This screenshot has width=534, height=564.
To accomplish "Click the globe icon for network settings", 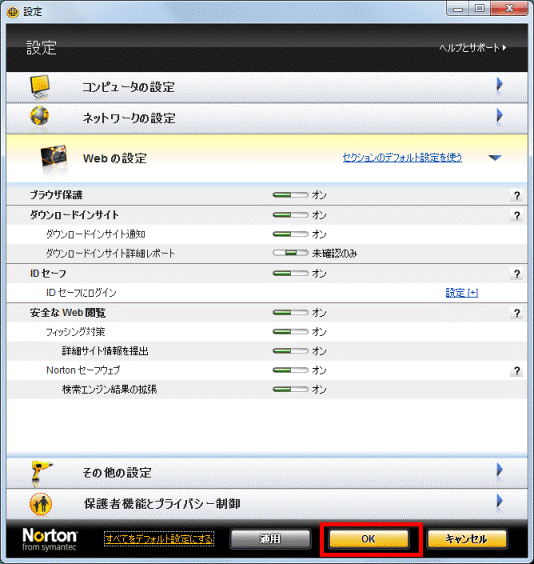I will coord(40,116).
